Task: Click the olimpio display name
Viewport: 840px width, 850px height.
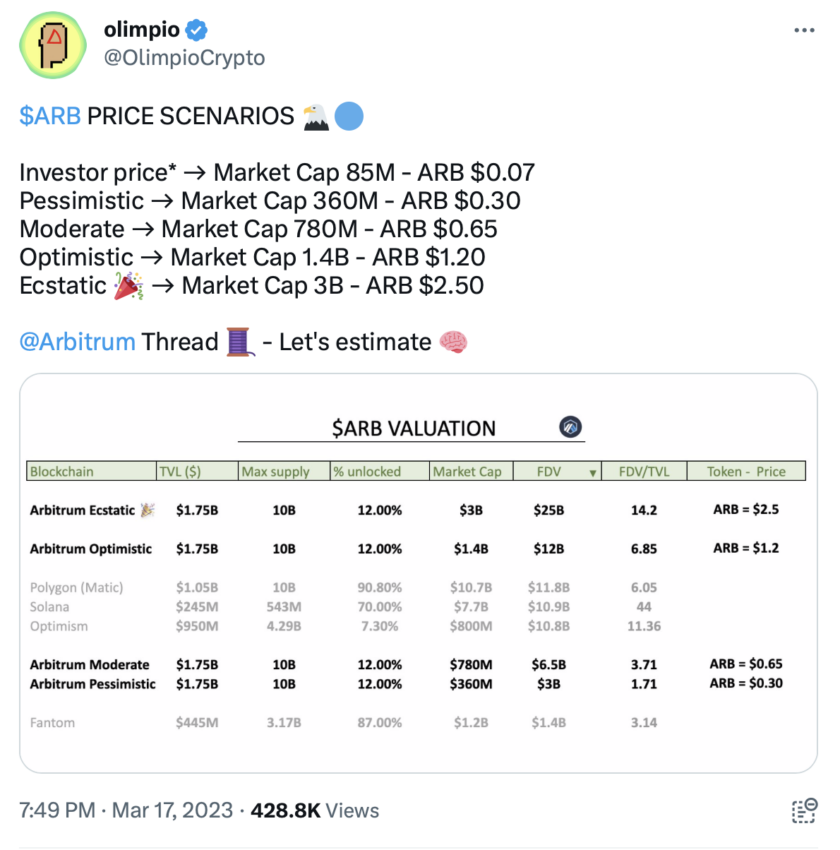Action: [x=141, y=29]
